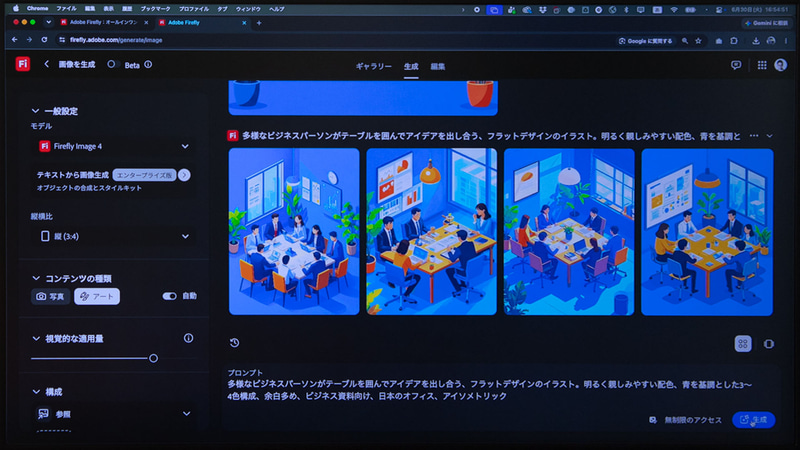Open a new Chrome tab with plus
The height and width of the screenshot is (450, 800).
click(x=259, y=23)
